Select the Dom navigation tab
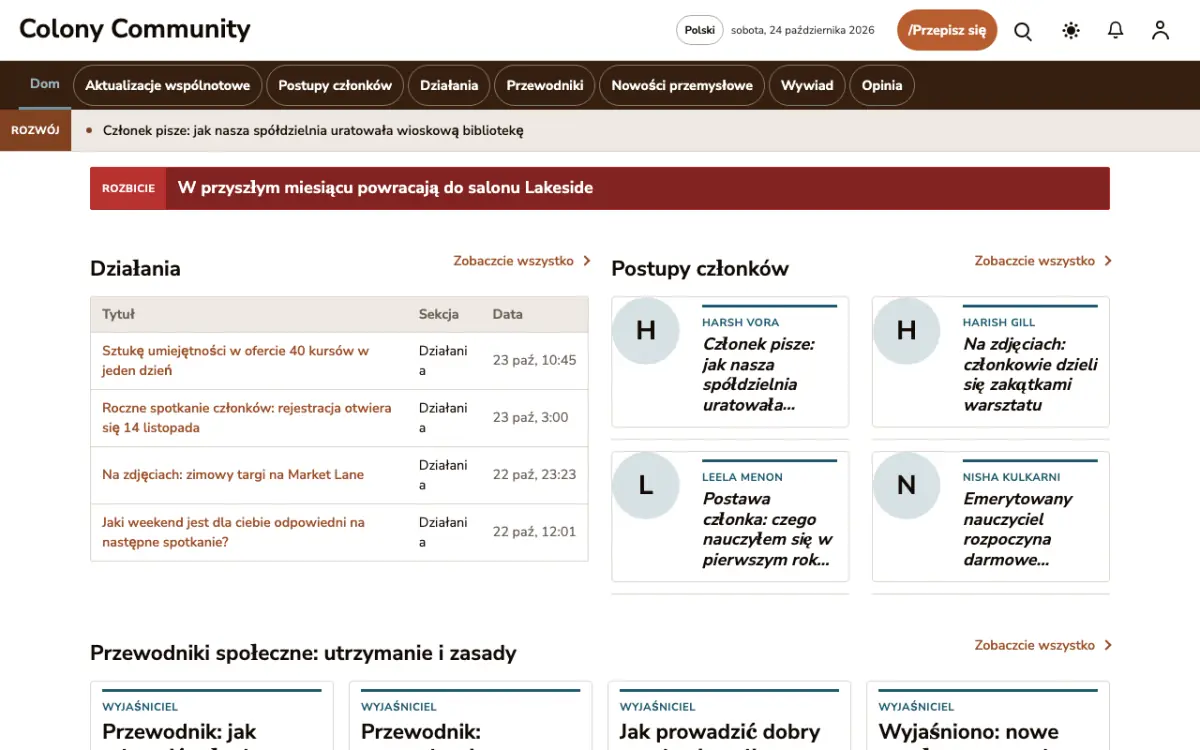The height and width of the screenshot is (750, 1200). point(45,84)
